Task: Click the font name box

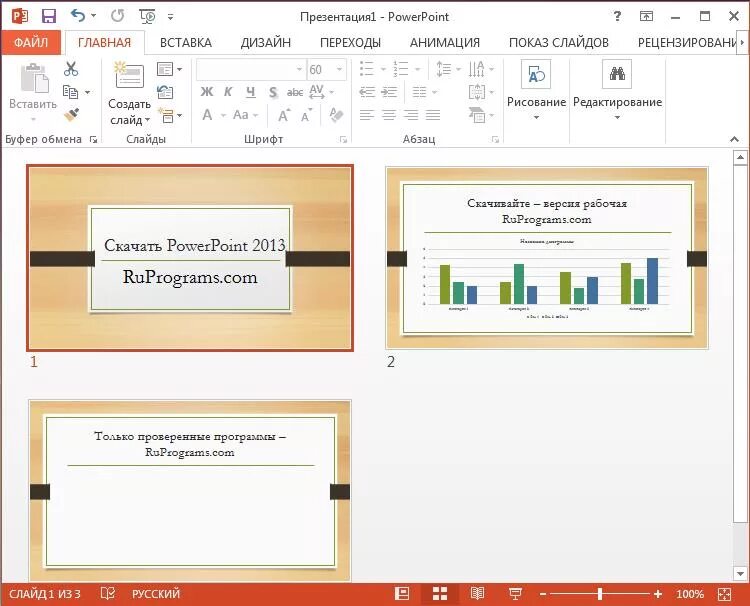Action: 251,70
